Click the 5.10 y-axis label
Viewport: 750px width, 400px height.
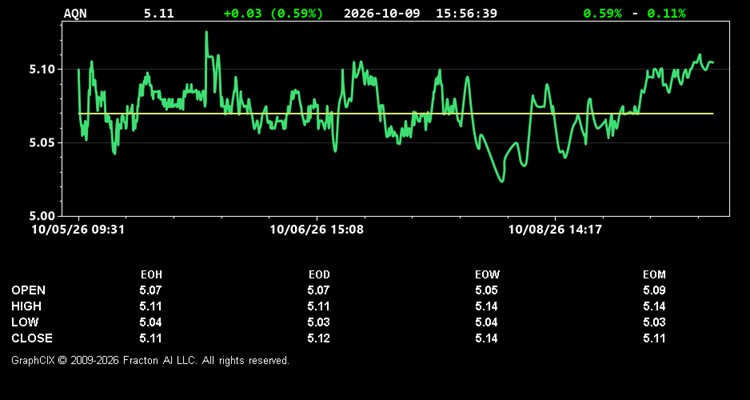[42, 69]
